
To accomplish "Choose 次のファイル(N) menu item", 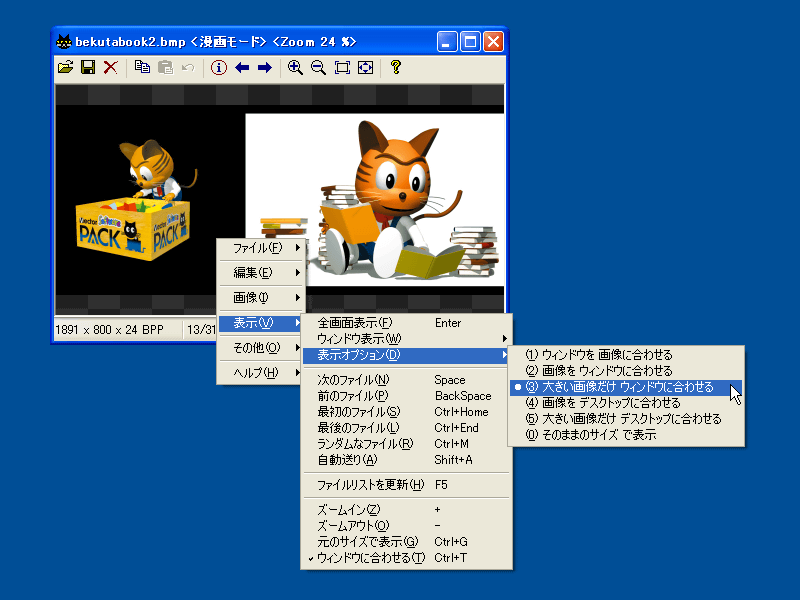I will [x=407, y=380].
